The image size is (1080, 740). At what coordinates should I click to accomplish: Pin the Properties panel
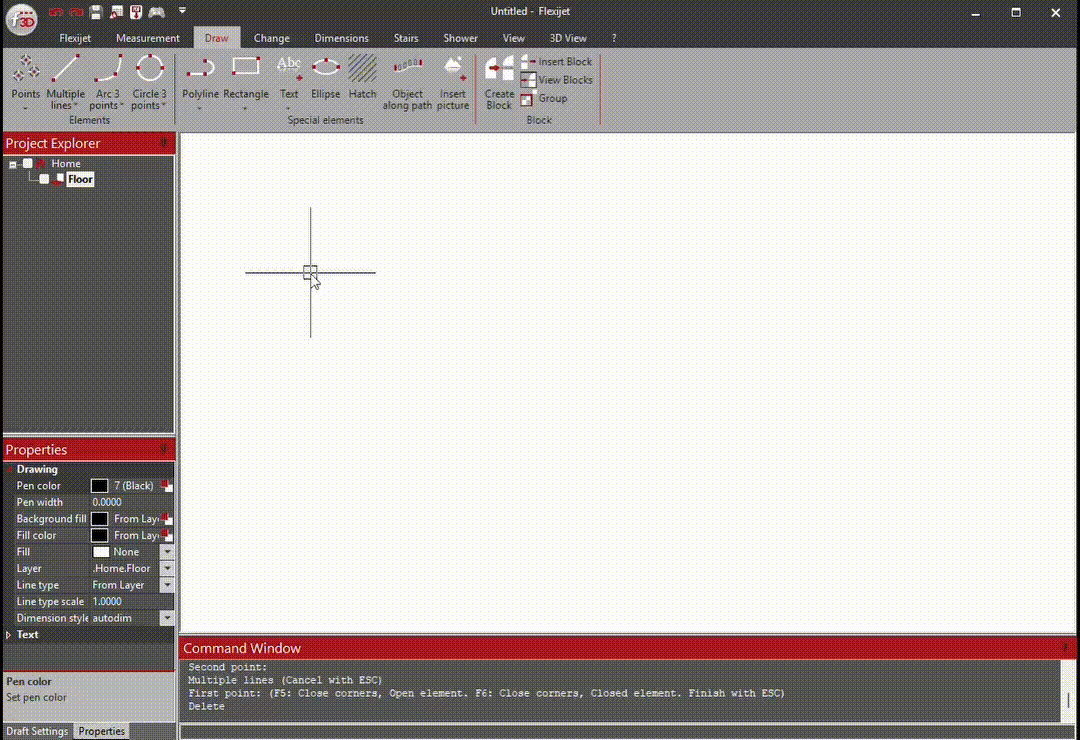coord(164,449)
